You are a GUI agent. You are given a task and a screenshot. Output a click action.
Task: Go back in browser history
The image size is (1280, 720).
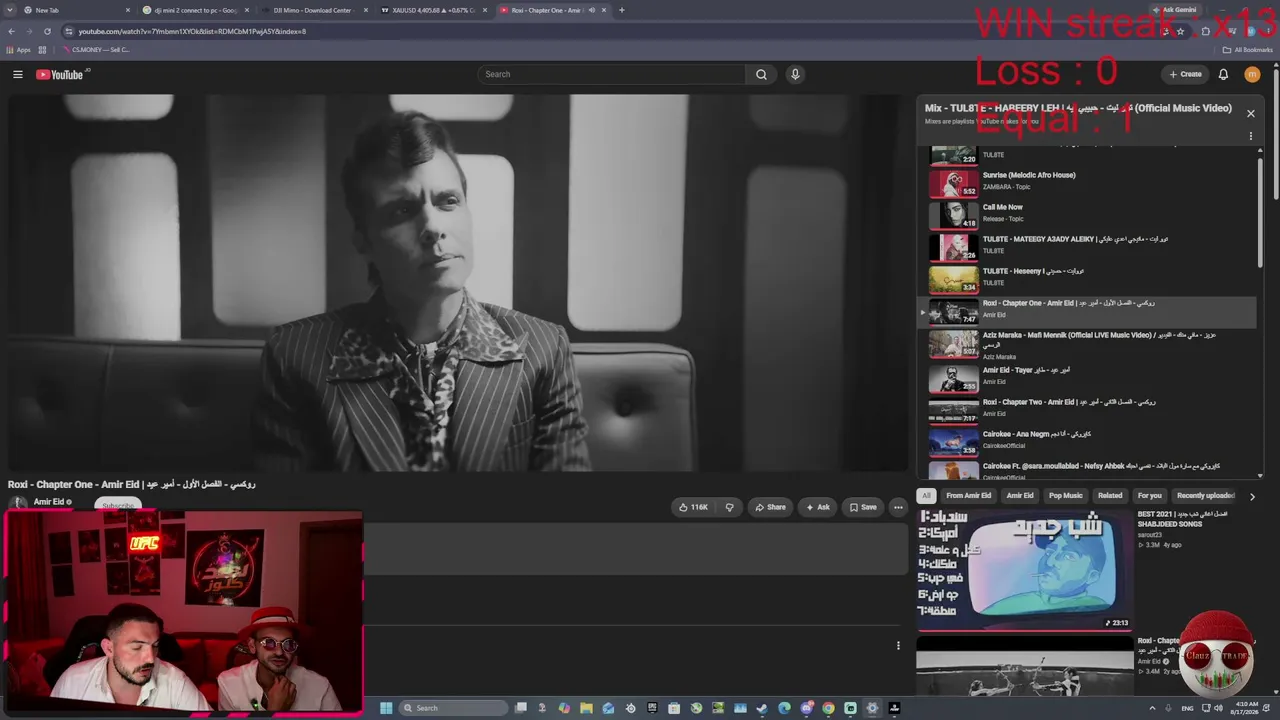[11, 31]
